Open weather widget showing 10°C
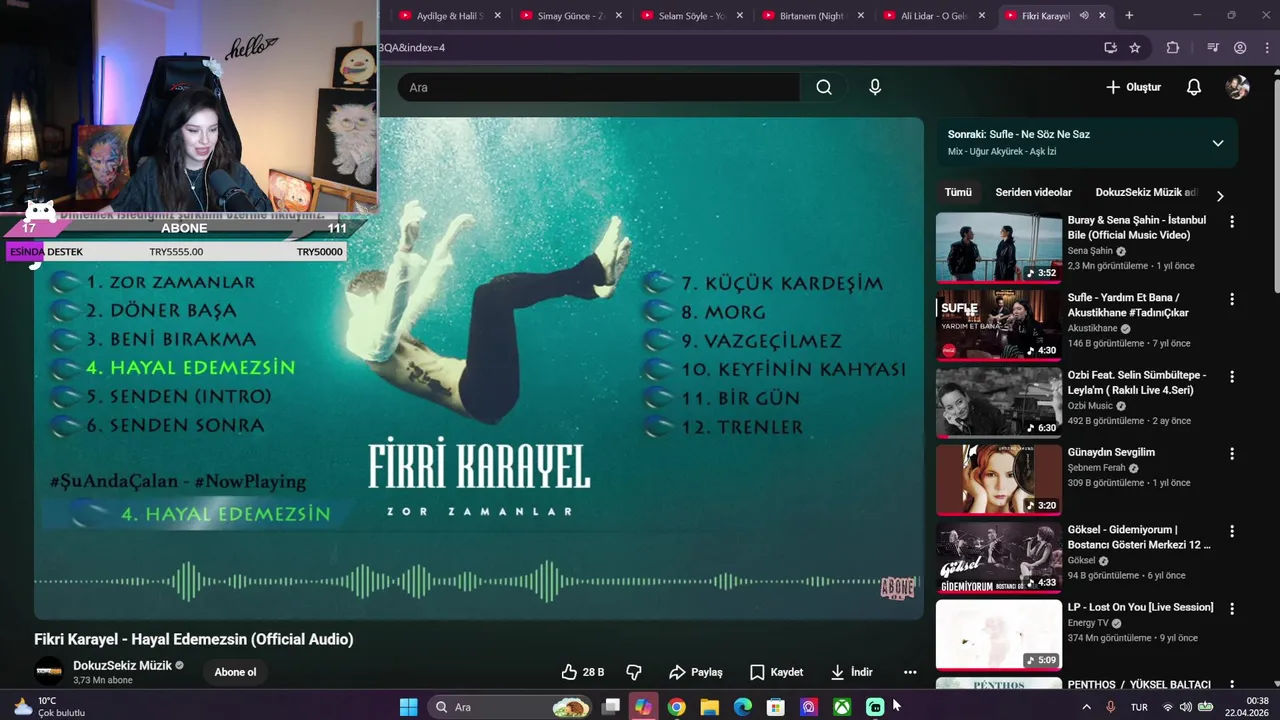 pos(48,707)
